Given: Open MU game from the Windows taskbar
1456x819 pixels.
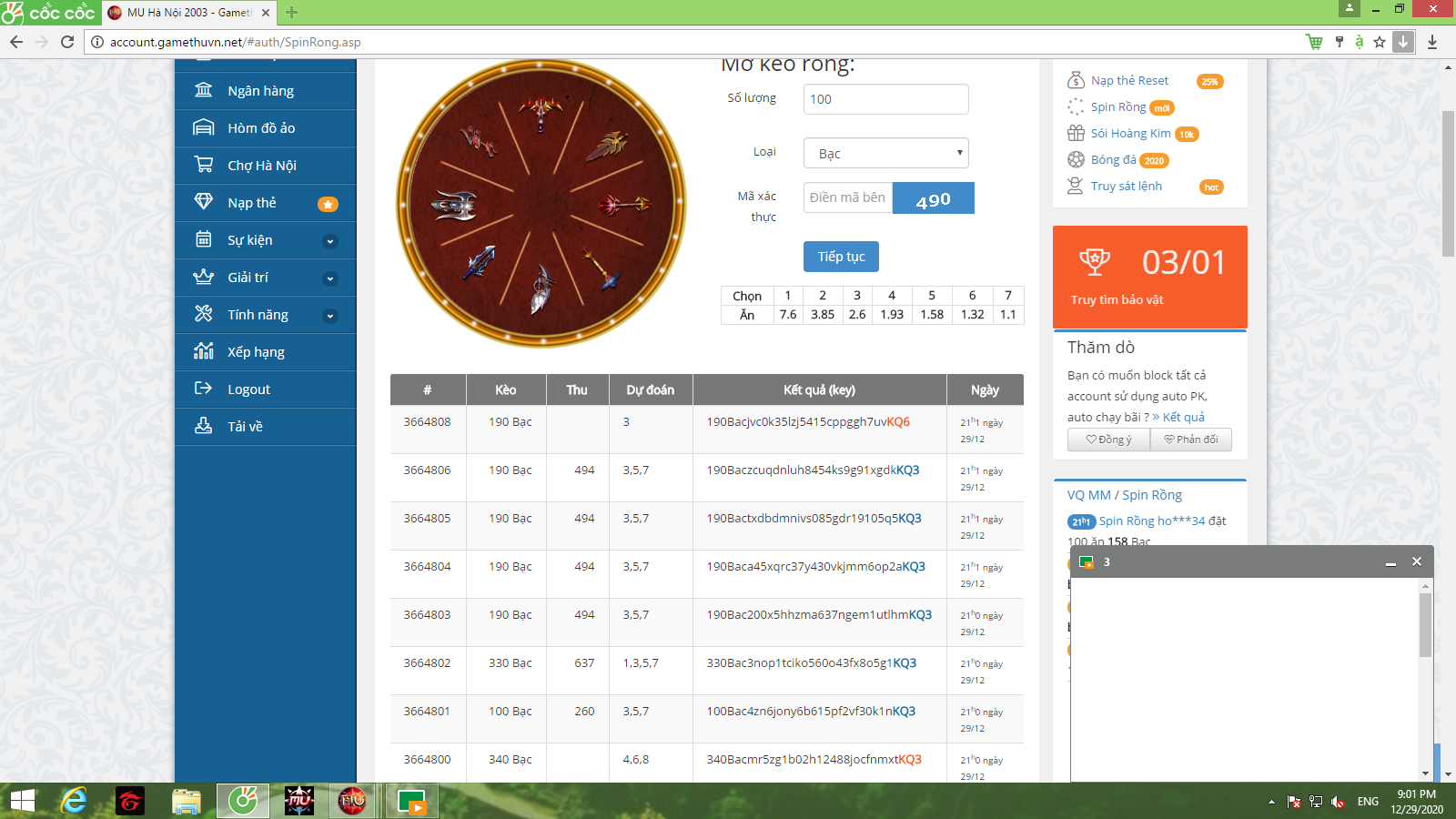Looking at the screenshot, I should click(x=299, y=801).
